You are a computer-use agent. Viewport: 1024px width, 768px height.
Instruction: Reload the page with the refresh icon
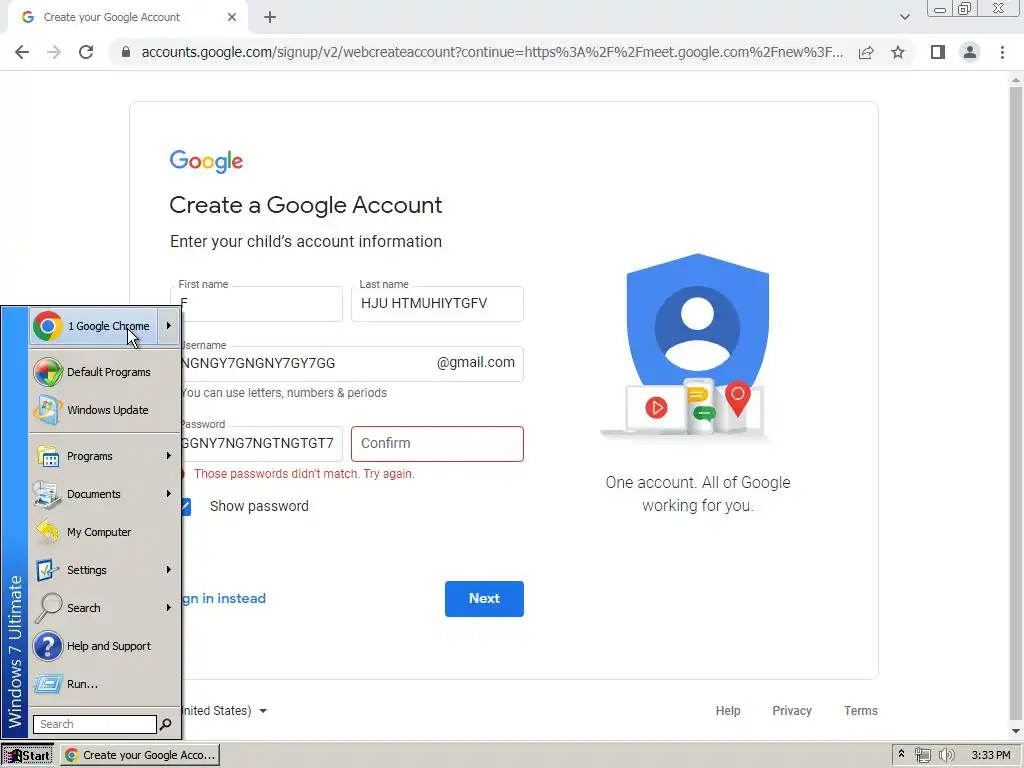click(86, 52)
